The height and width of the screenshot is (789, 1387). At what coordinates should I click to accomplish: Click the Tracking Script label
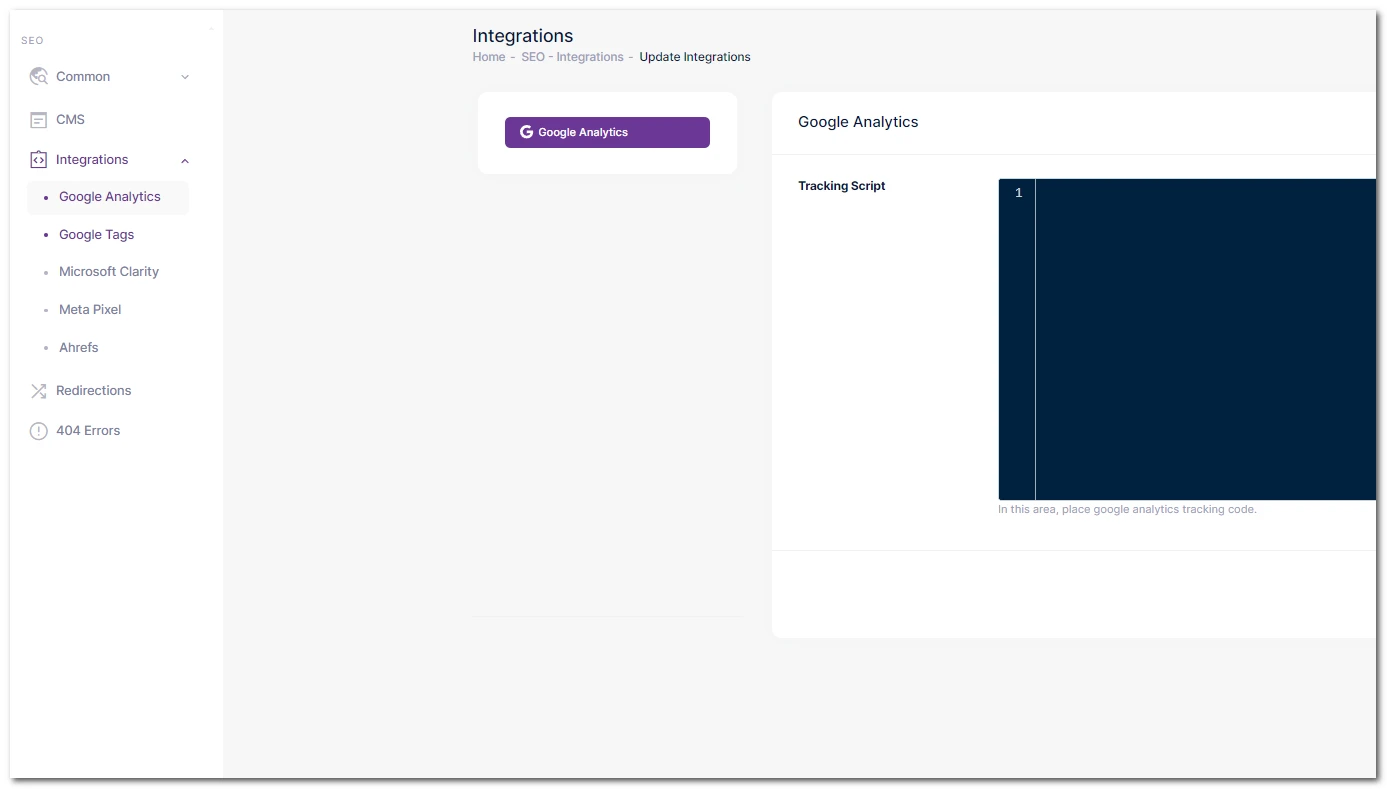point(842,186)
